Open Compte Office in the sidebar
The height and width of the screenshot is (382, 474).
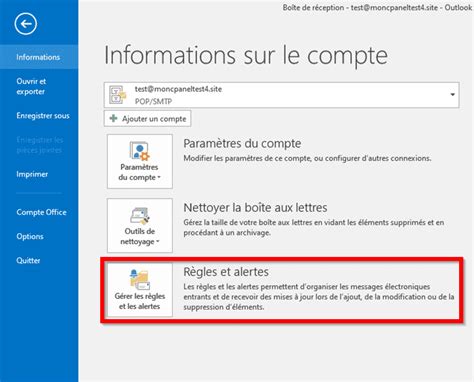(41, 212)
